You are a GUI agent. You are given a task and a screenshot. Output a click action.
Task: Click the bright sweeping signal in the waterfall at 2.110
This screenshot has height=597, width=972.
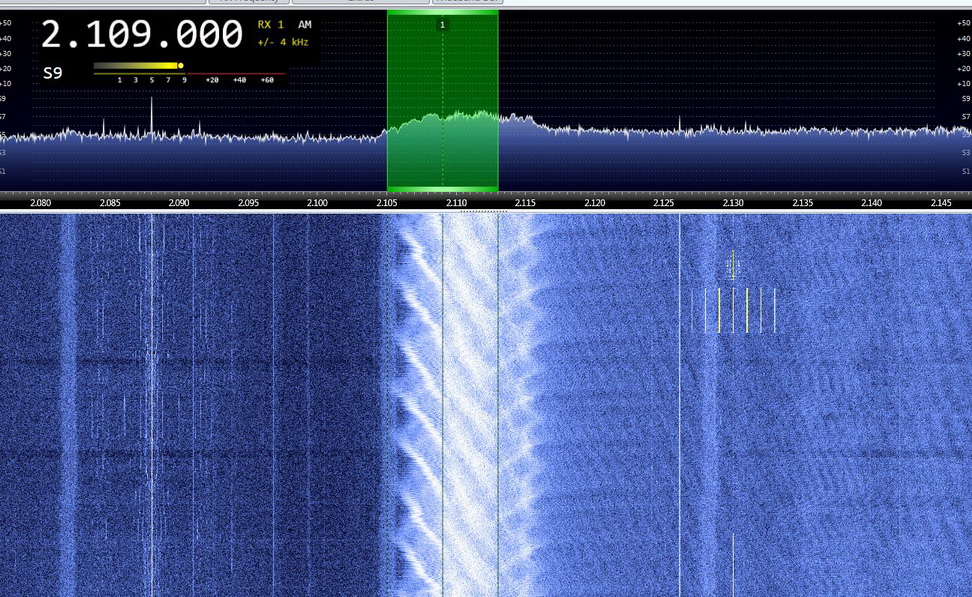[x=465, y=403]
